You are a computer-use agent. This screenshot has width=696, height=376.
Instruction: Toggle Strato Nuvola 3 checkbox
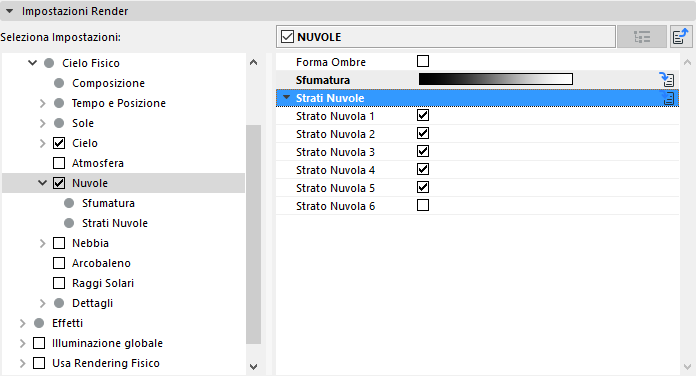(423, 151)
